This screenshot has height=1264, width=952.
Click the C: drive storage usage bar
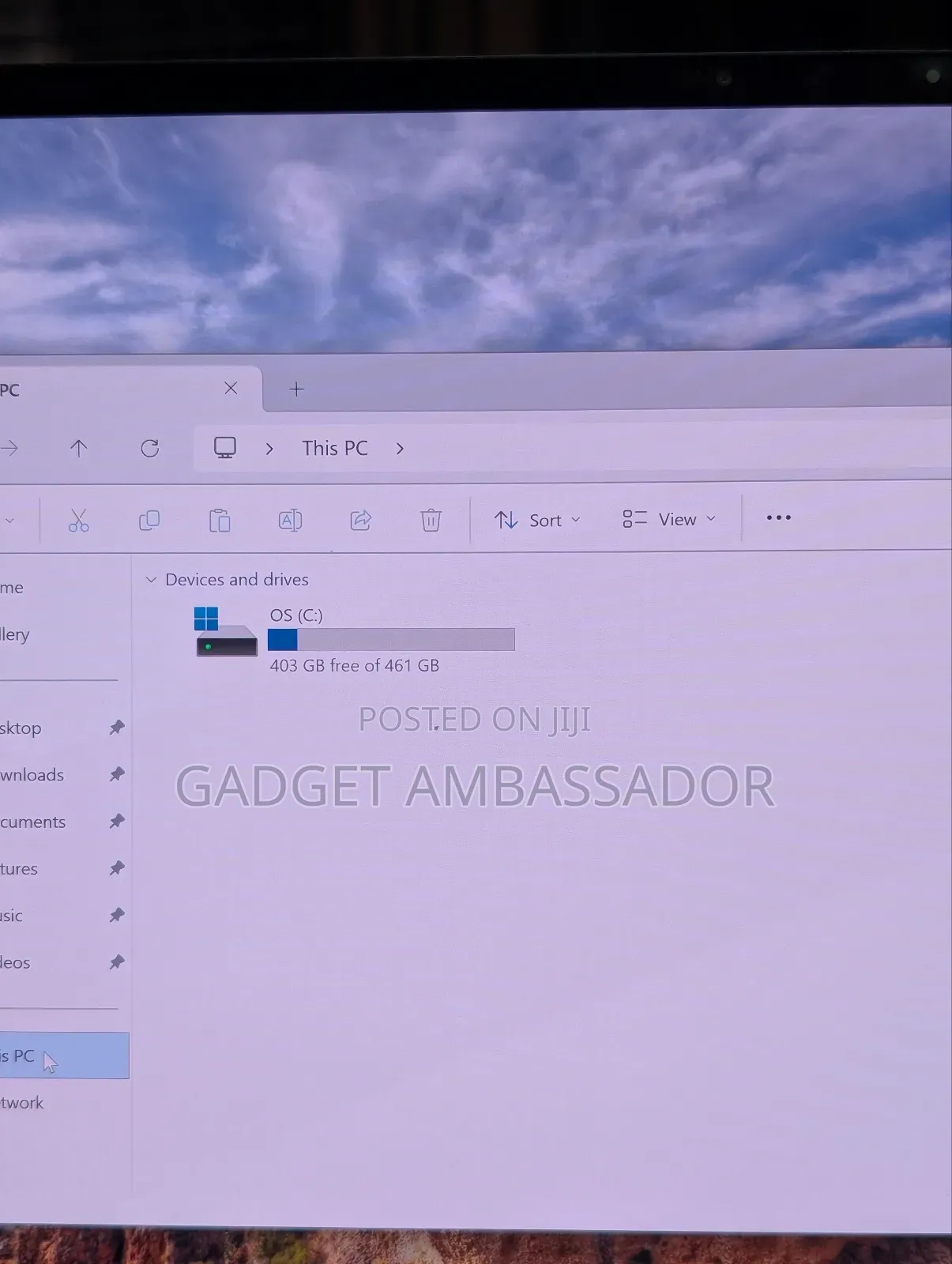pos(391,639)
